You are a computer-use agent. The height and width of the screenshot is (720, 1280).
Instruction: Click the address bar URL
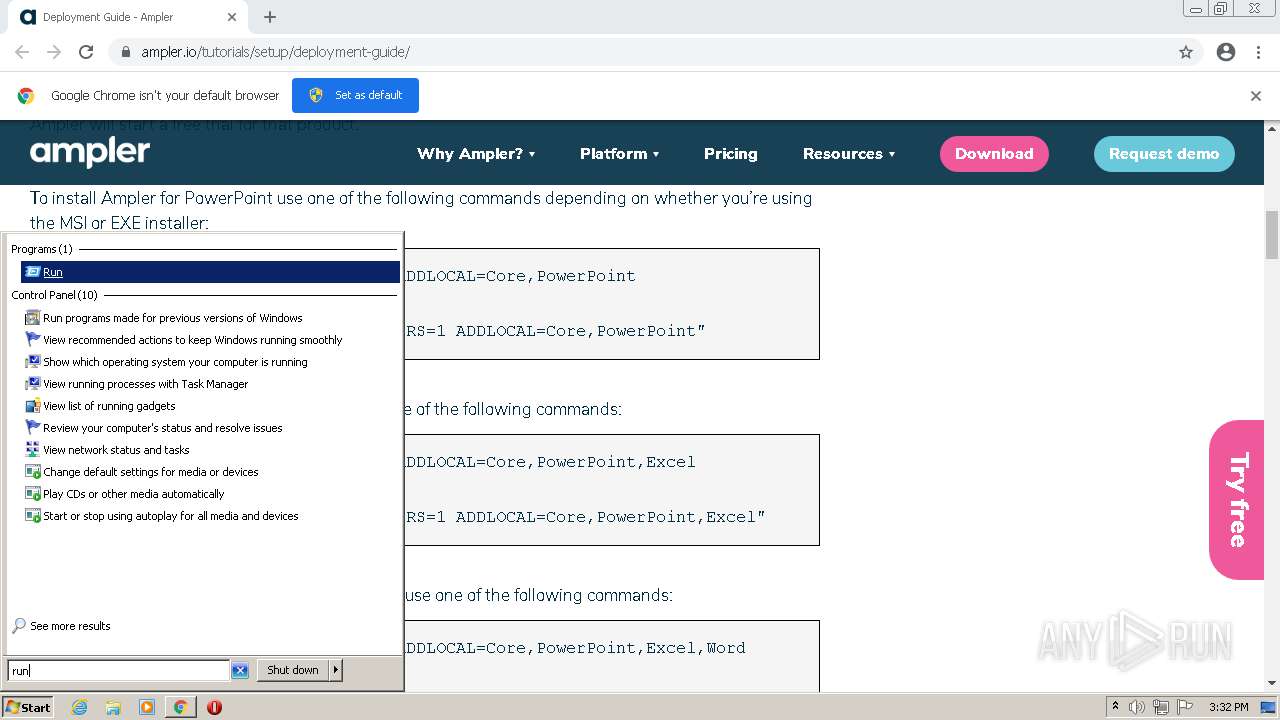(x=275, y=52)
